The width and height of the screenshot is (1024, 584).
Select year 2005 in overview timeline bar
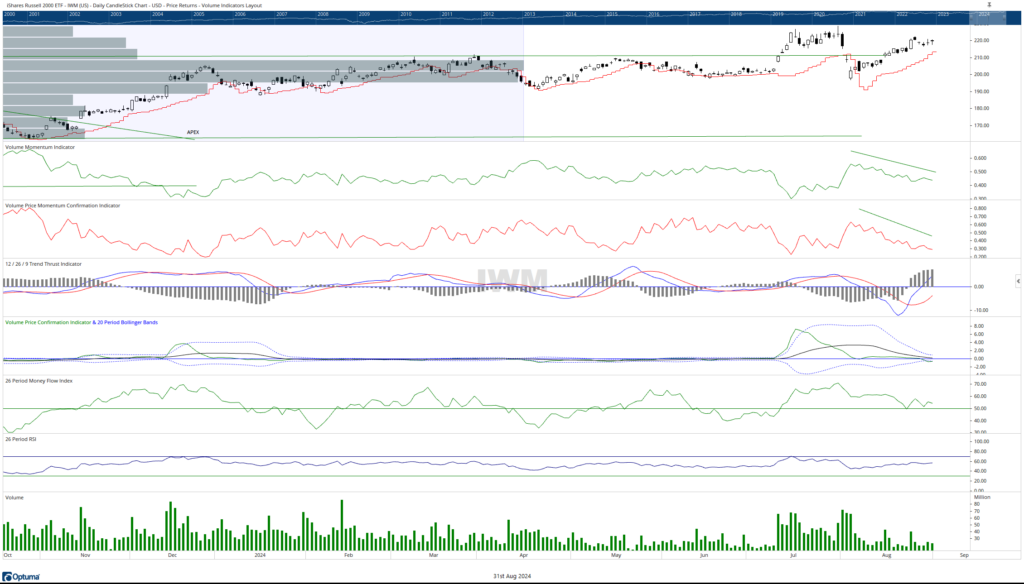tap(199, 15)
